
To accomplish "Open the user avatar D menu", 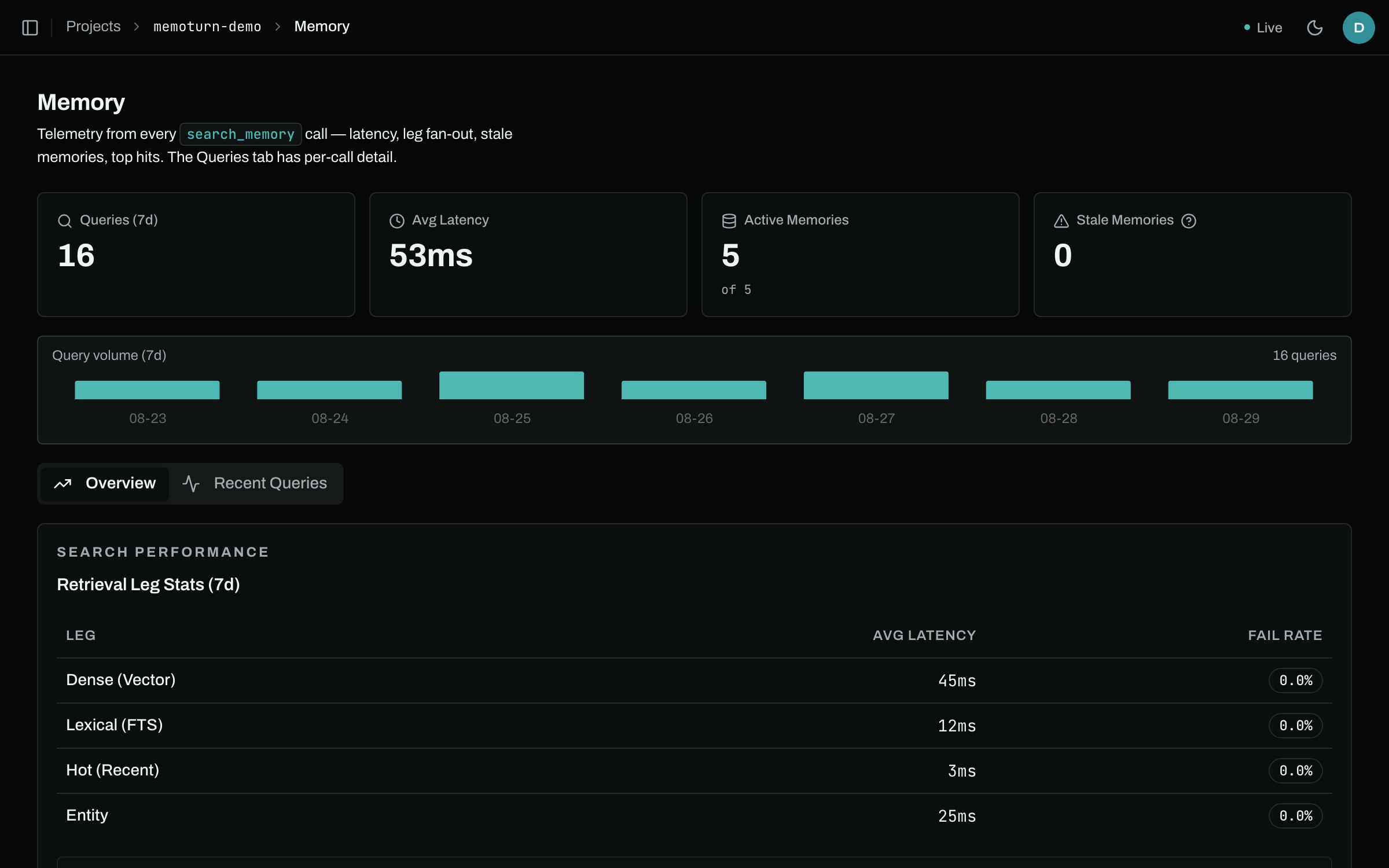I will tap(1358, 27).
